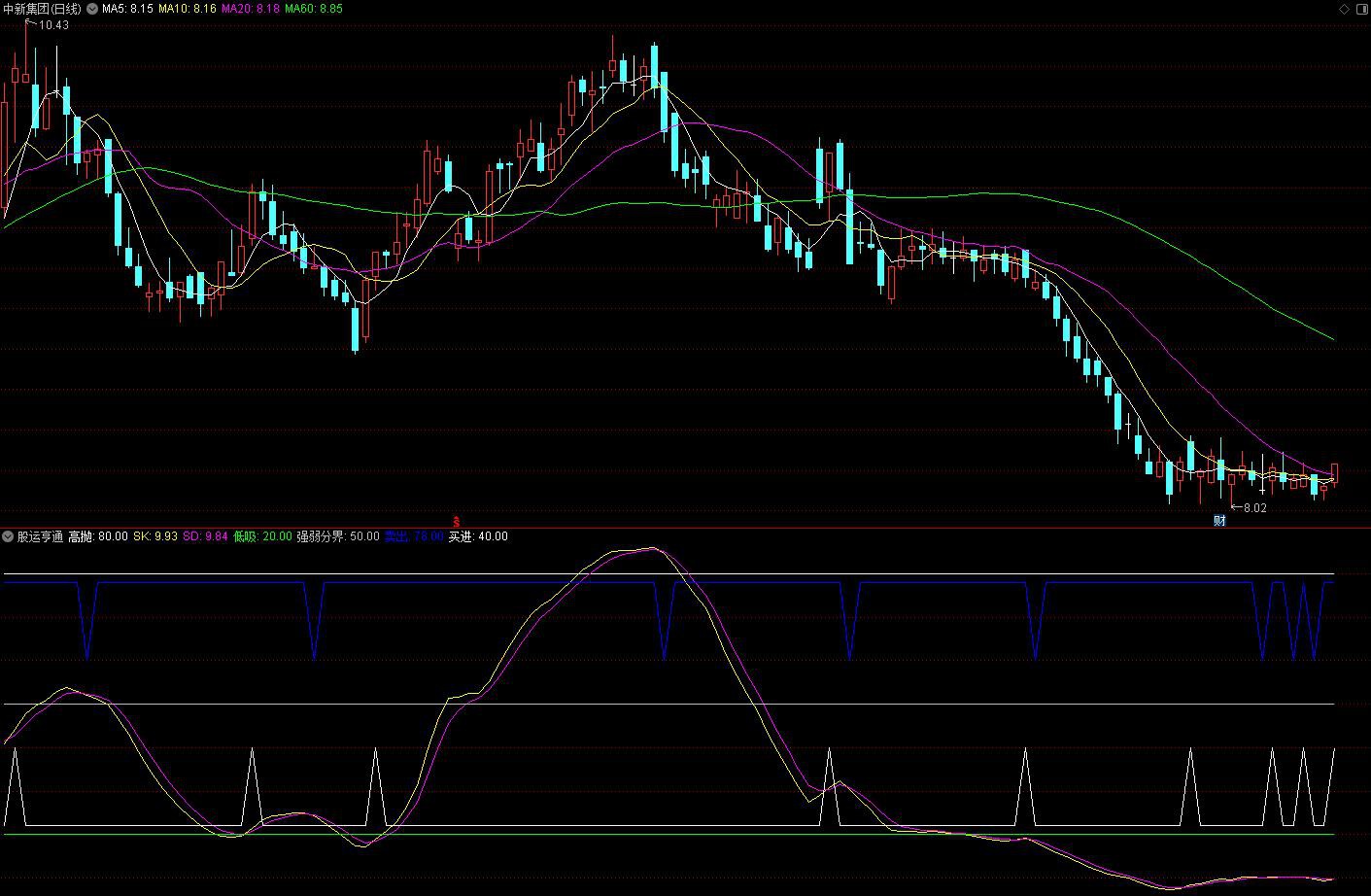Expand the 股运亨通 indicator dropdown arrow
The height and width of the screenshot is (896, 1371).
[x=8, y=536]
